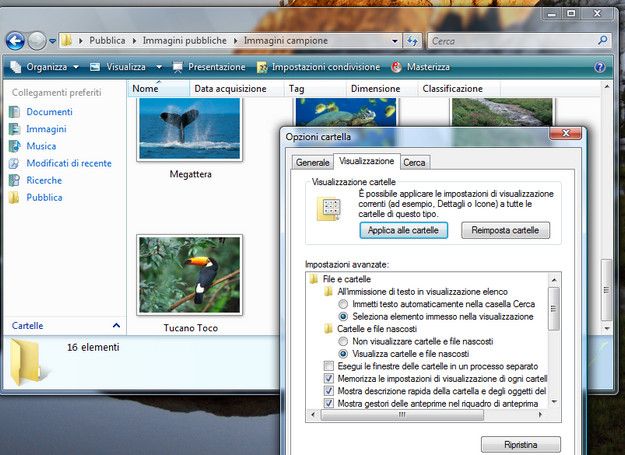Click the Documenti sidebar icon
Screen dimensions: 625x455
click(14, 112)
